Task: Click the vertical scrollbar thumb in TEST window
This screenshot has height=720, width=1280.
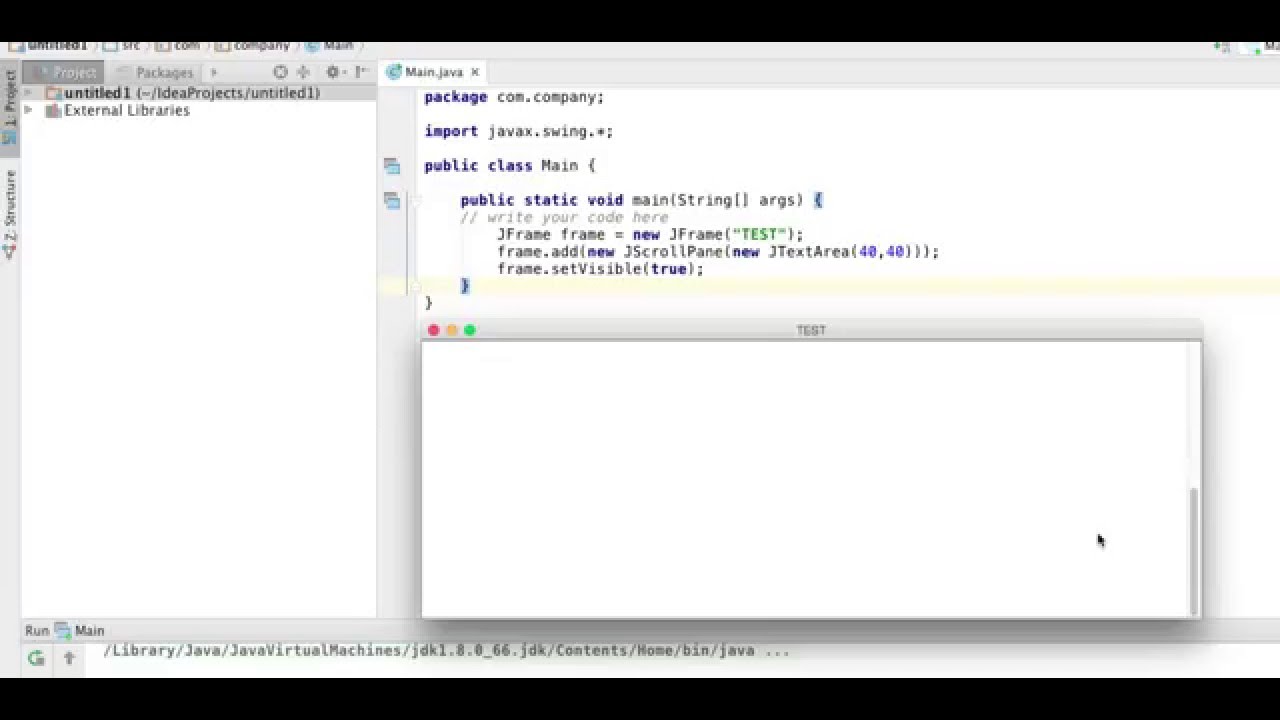Action: pyautogui.click(x=1194, y=551)
